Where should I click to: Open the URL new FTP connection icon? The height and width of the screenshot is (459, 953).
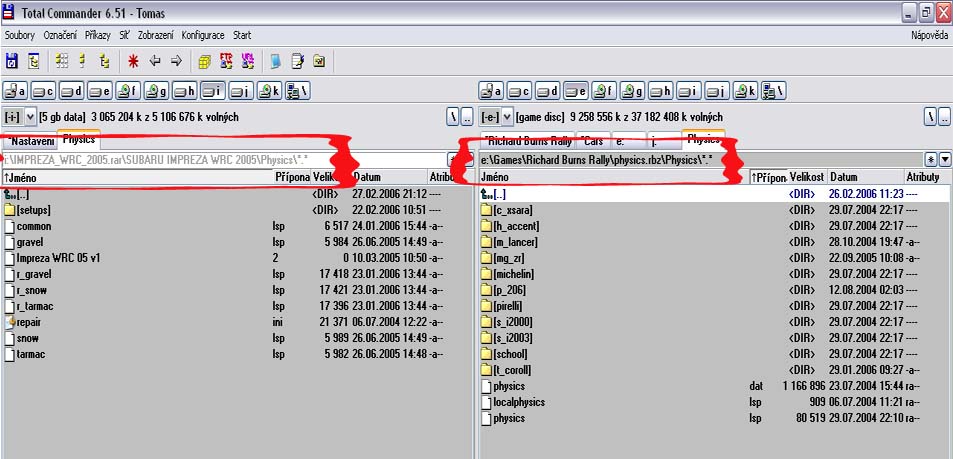coord(247,60)
